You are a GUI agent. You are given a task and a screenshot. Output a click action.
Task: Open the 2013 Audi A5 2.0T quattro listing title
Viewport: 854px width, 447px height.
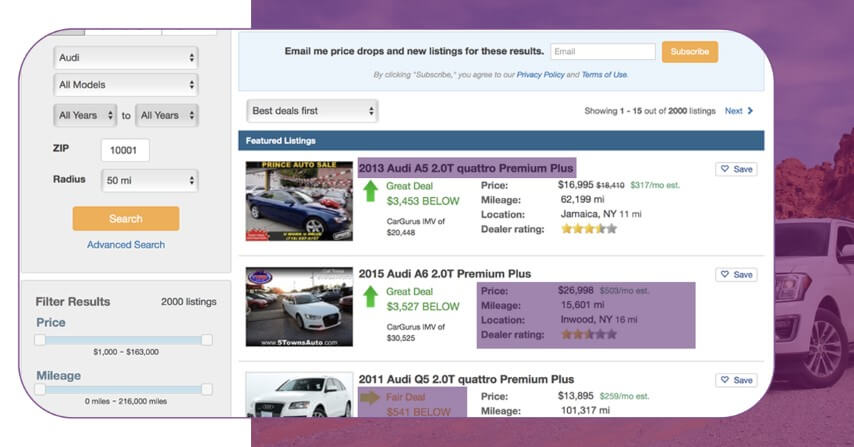tap(466, 168)
